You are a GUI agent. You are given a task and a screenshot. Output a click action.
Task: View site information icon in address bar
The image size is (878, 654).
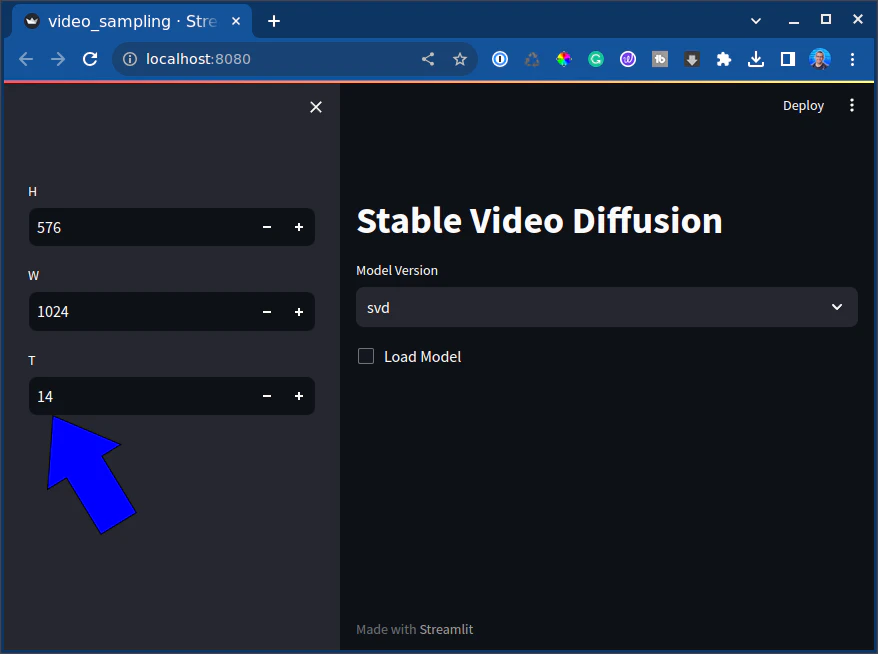130,59
